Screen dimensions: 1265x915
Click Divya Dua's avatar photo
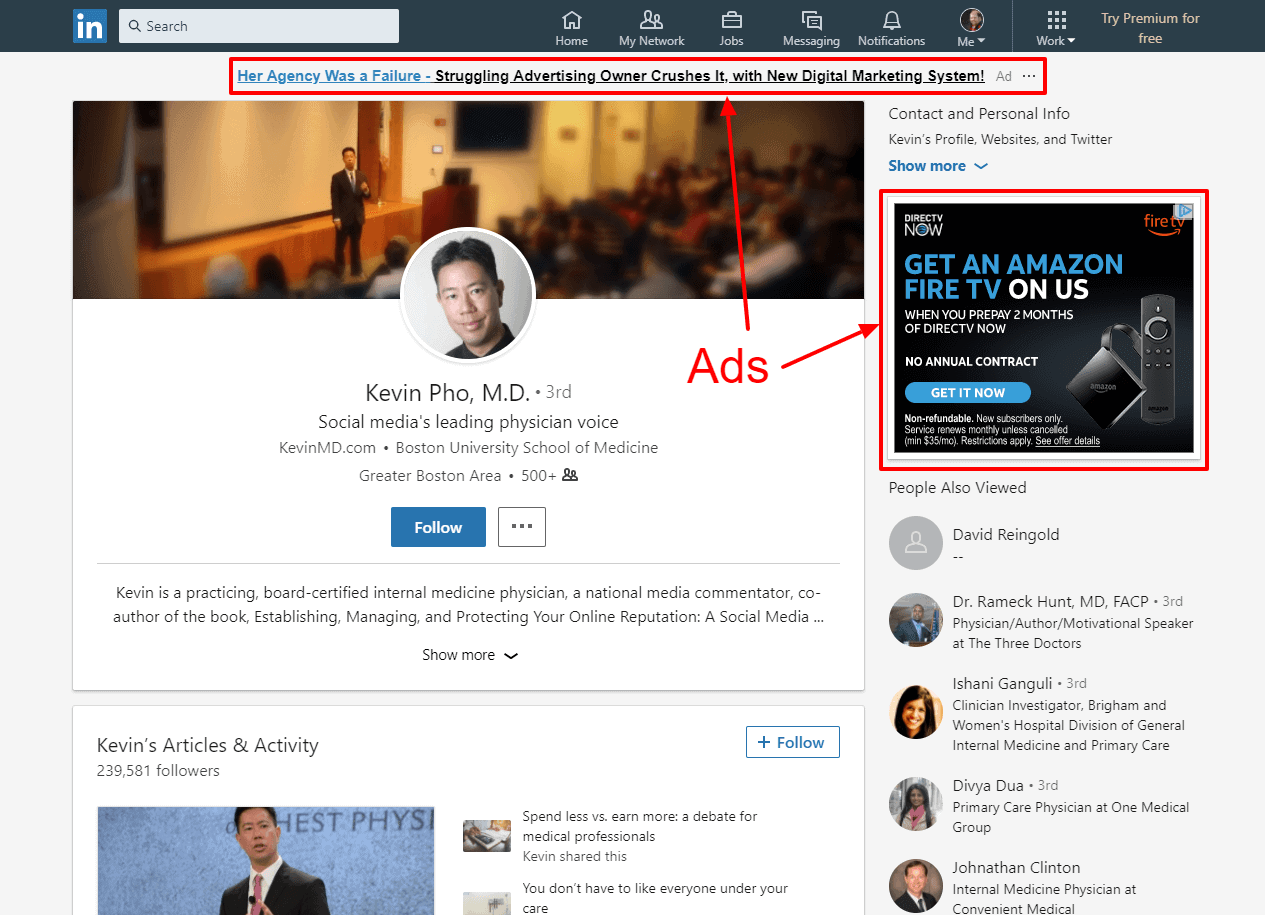[915, 804]
